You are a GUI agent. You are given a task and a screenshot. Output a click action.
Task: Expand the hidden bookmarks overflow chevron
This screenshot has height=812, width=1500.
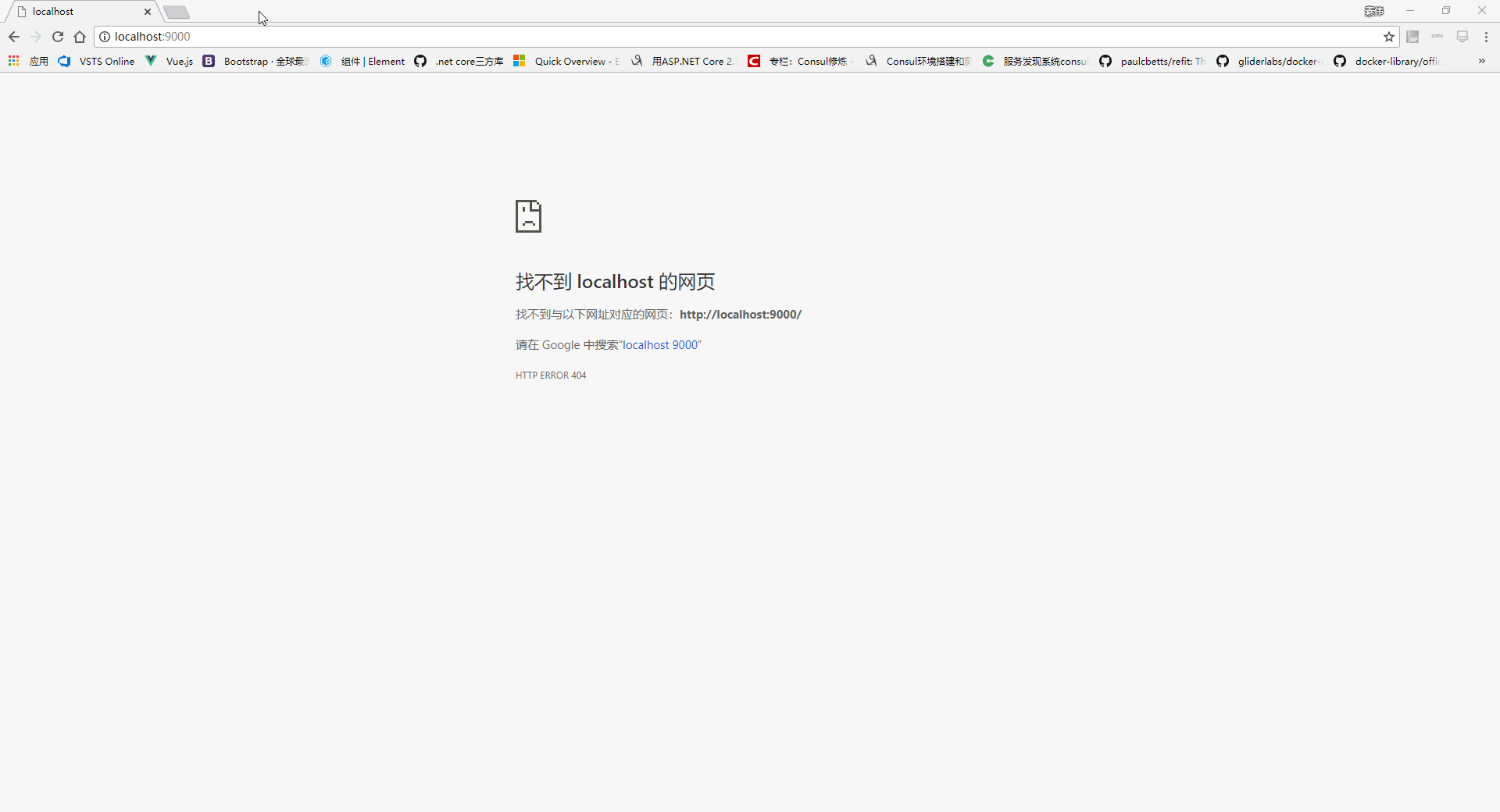[x=1481, y=61]
